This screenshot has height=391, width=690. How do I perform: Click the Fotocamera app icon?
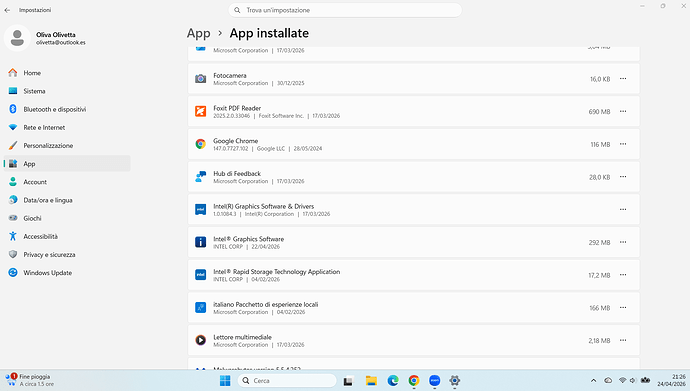click(x=201, y=79)
